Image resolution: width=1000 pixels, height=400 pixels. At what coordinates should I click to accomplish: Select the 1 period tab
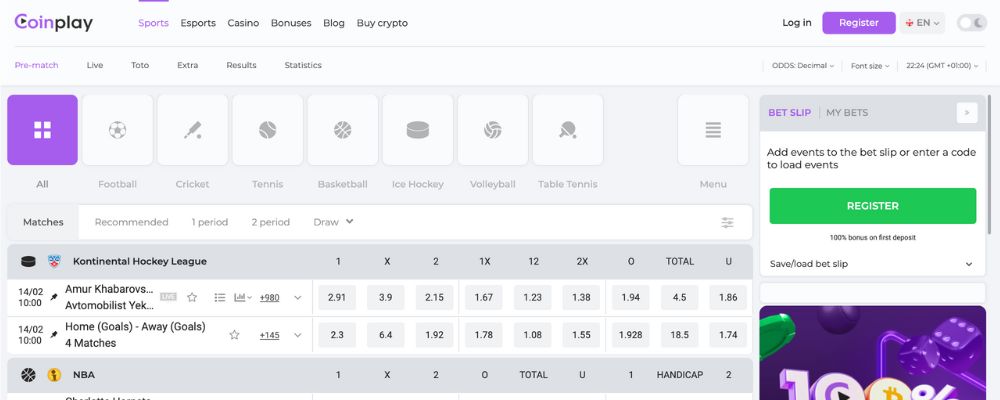(209, 222)
